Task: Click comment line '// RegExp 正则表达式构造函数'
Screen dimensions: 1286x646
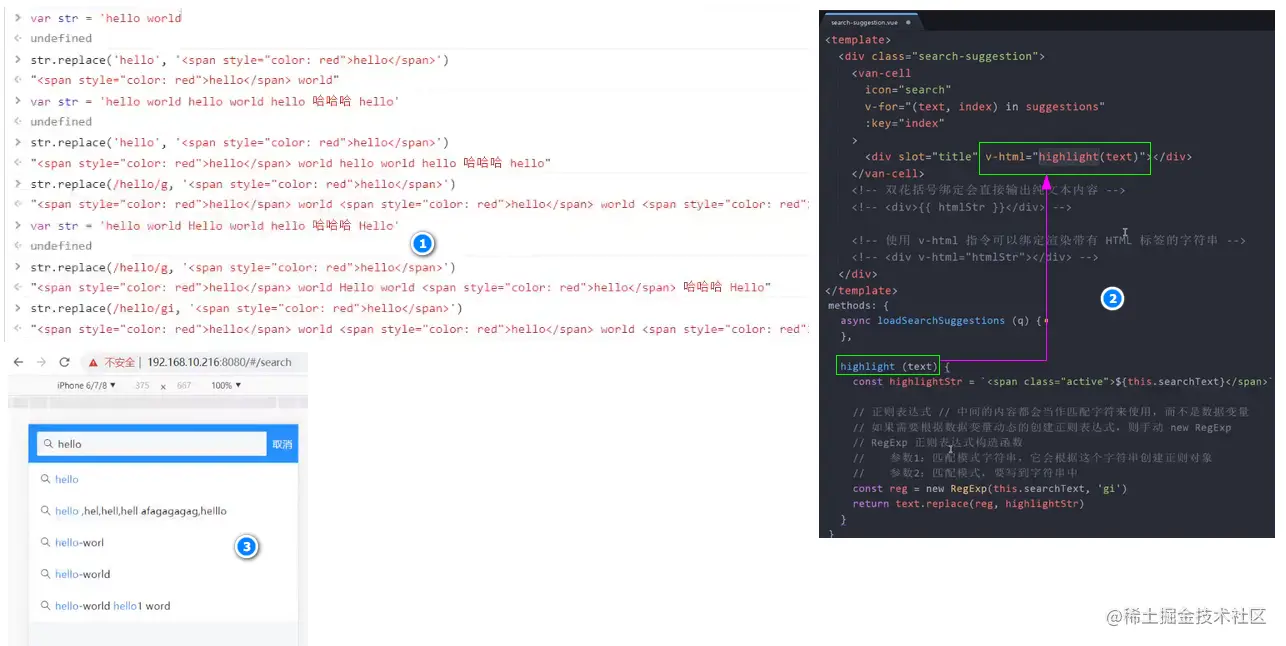Action: (937, 442)
